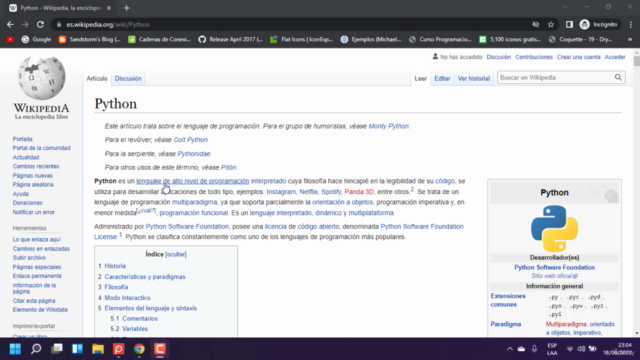Open Página aleatoria in the sidebar

[x=33, y=184]
